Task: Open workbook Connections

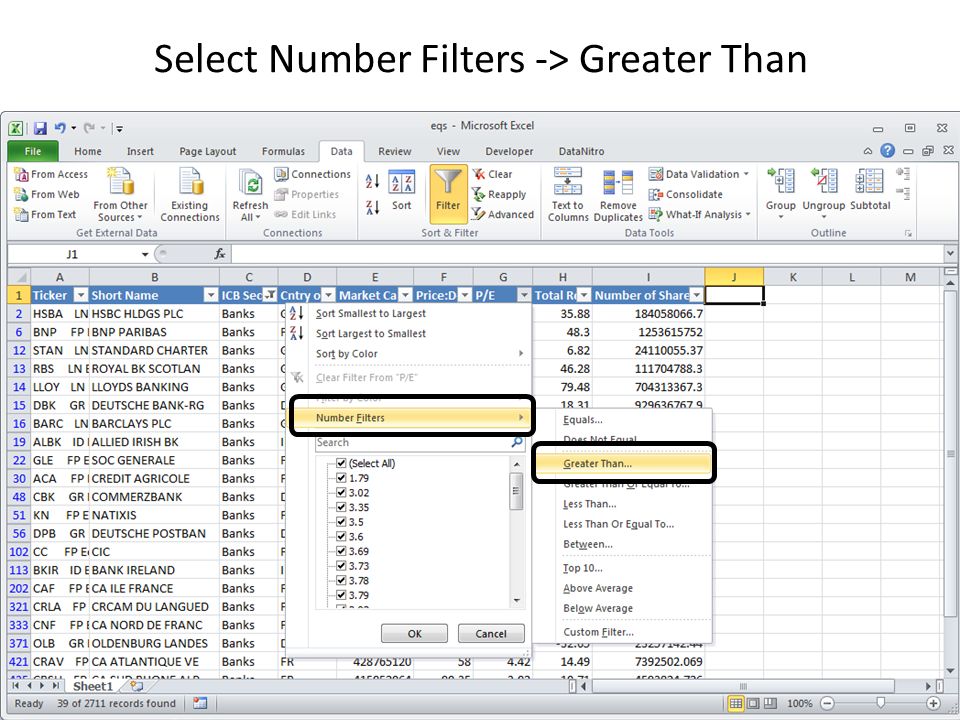Action: tap(312, 174)
